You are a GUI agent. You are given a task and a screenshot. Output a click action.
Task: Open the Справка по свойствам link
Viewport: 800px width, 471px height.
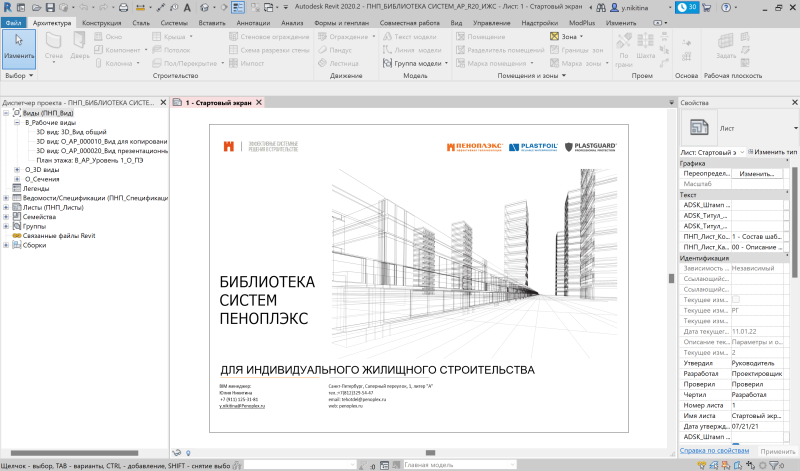[714, 451]
